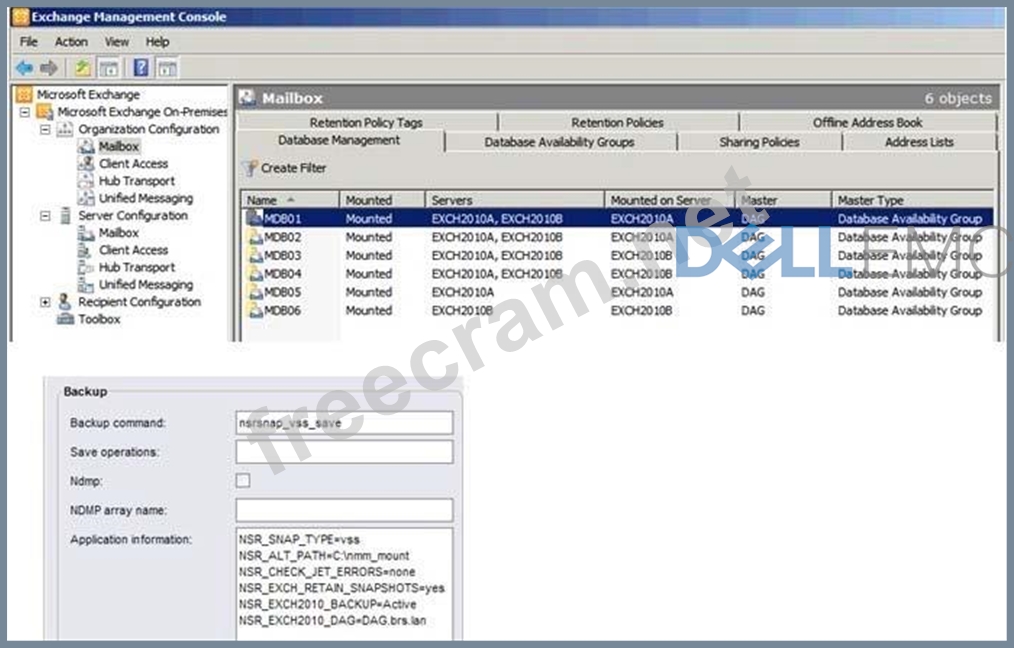Click the Backup command input field
This screenshot has width=1014, height=648.
click(x=344, y=423)
